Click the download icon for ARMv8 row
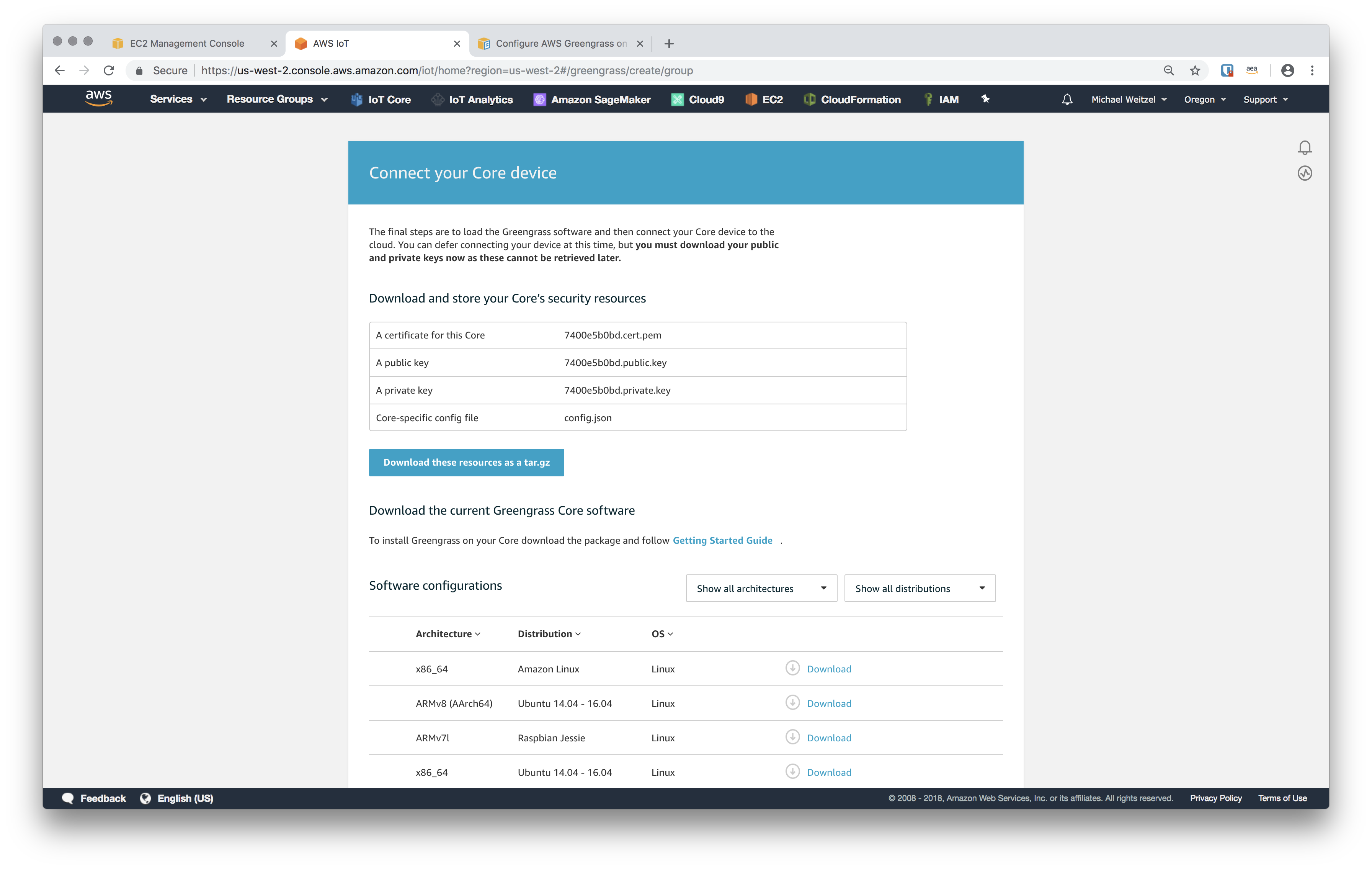 (x=792, y=702)
